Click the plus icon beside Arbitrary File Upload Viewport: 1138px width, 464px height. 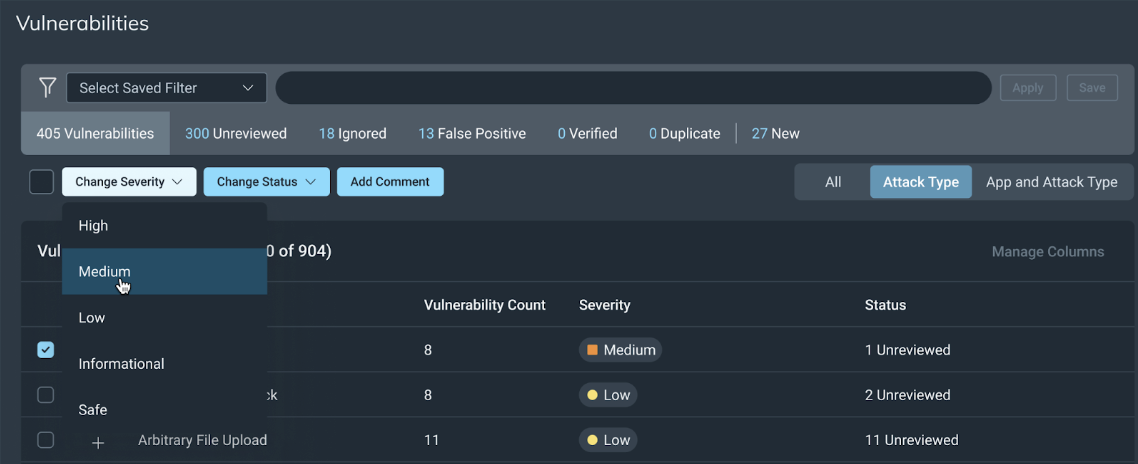(x=98, y=442)
